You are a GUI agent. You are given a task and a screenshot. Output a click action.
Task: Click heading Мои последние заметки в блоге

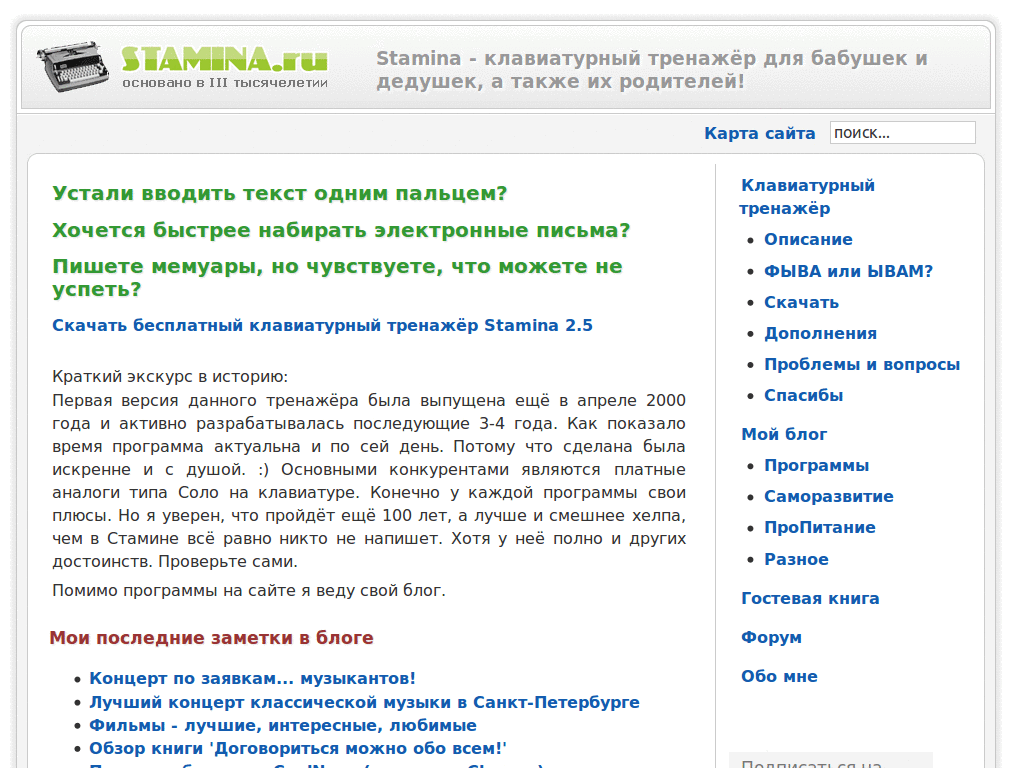(x=212, y=638)
